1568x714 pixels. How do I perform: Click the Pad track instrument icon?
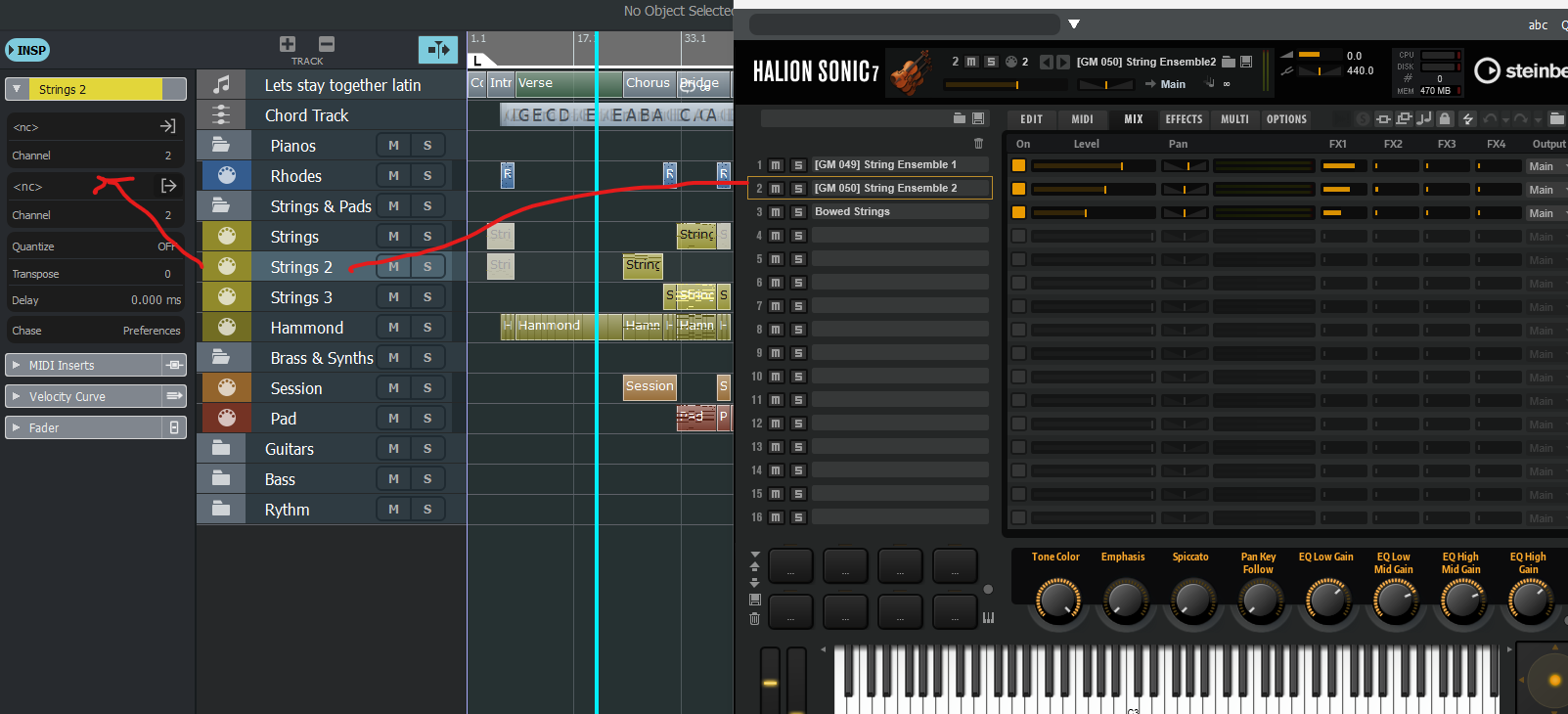click(227, 419)
